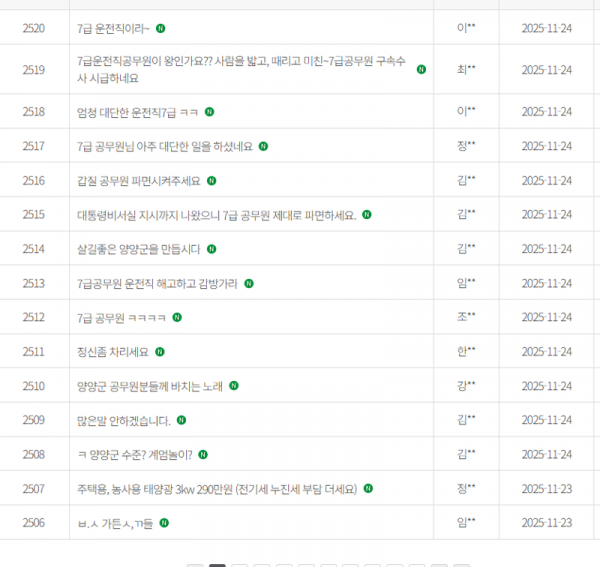Open post "ㅋ 양양군 수준? 계엄놀이?"

pos(133,454)
